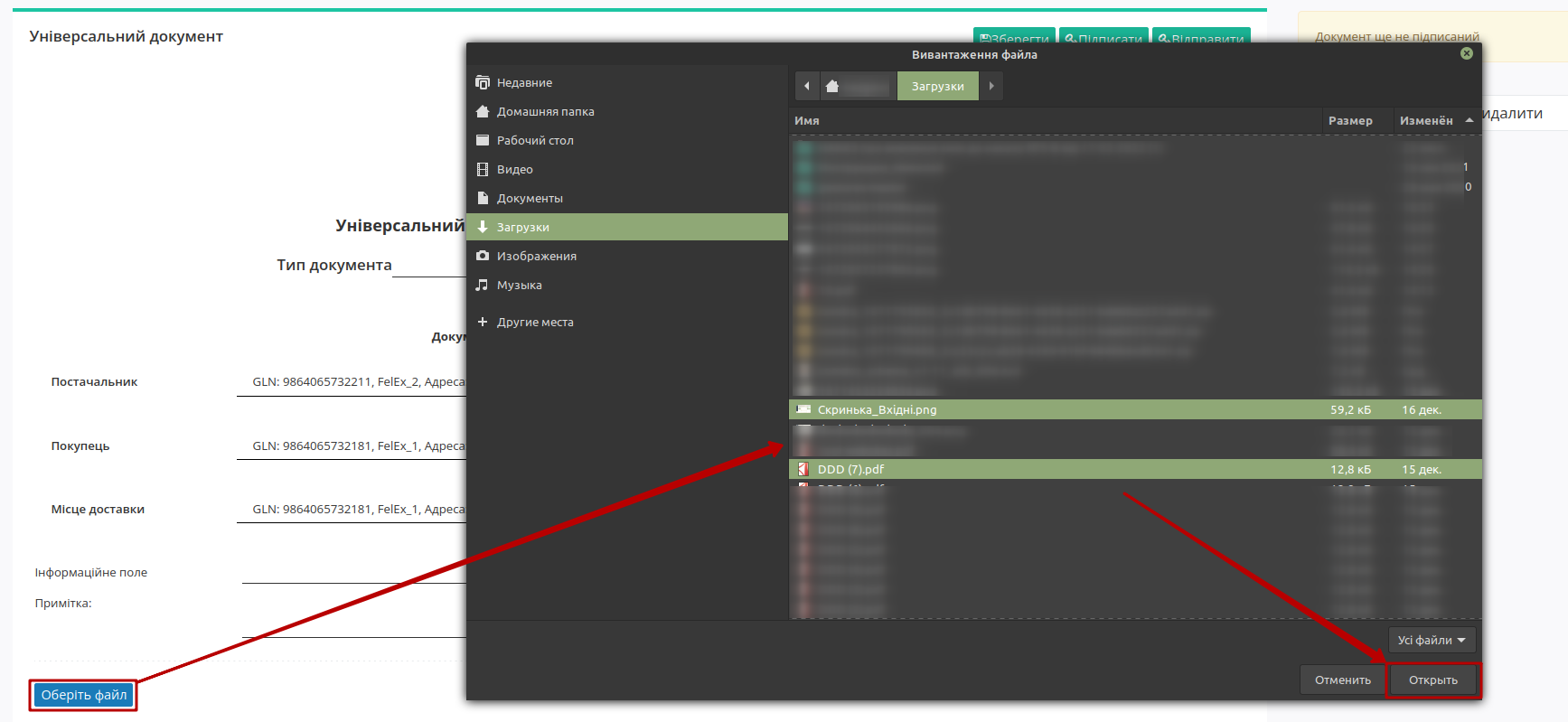Click the Музыка note icon
Viewport: 1568px width, 722px height.
point(483,285)
